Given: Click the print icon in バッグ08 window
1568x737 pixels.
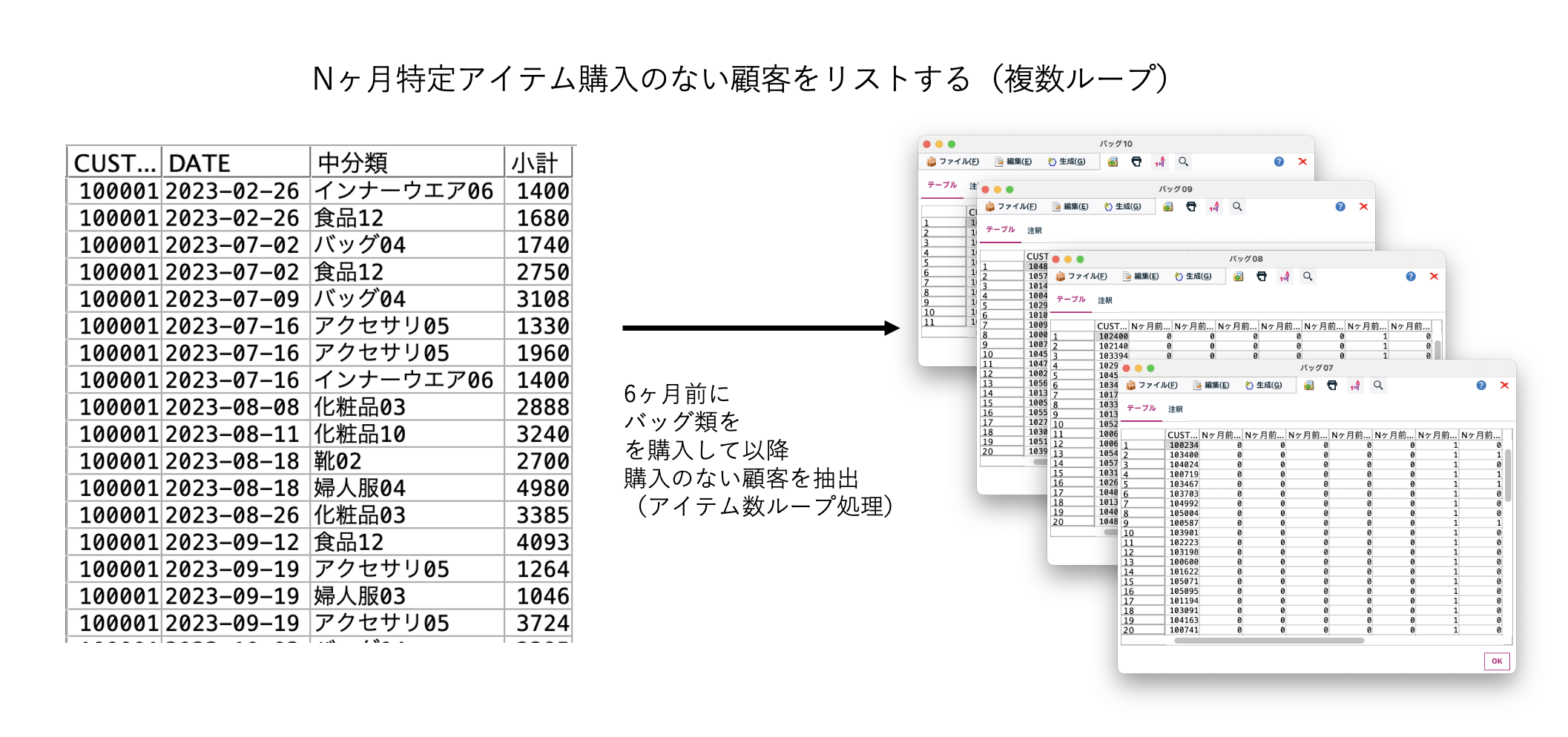Looking at the screenshot, I should (x=1262, y=277).
